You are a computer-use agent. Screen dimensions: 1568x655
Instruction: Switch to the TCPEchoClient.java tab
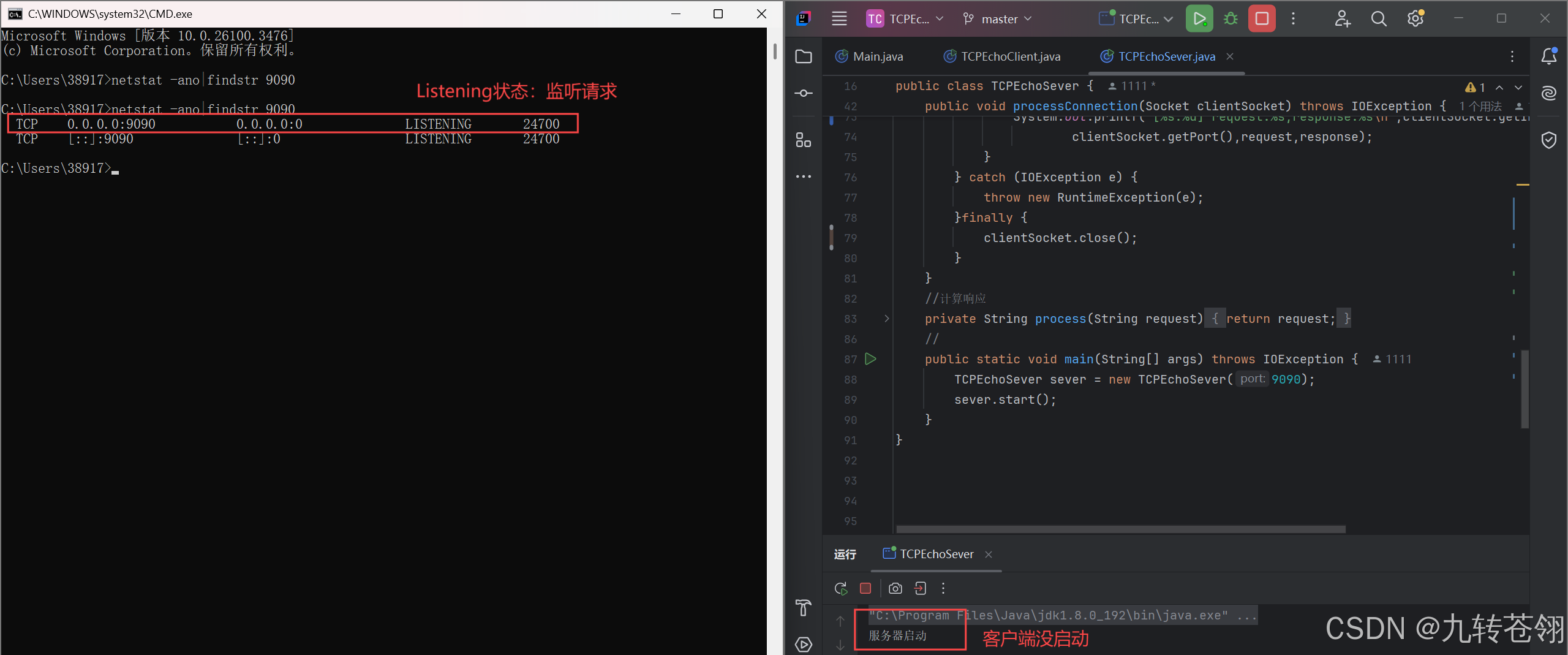1002,56
